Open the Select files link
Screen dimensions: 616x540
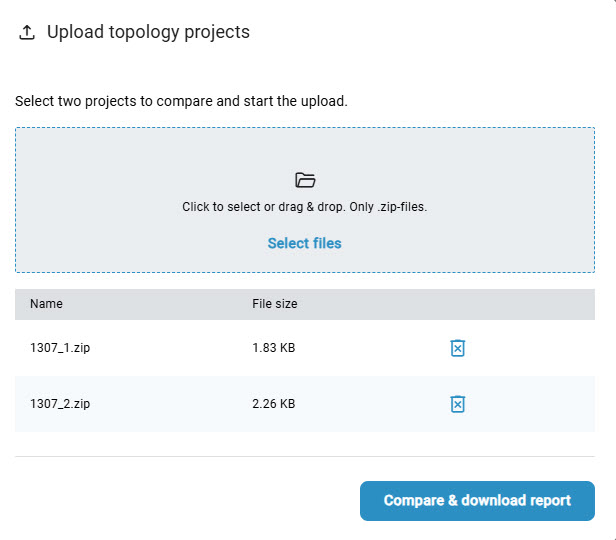[x=304, y=243]
